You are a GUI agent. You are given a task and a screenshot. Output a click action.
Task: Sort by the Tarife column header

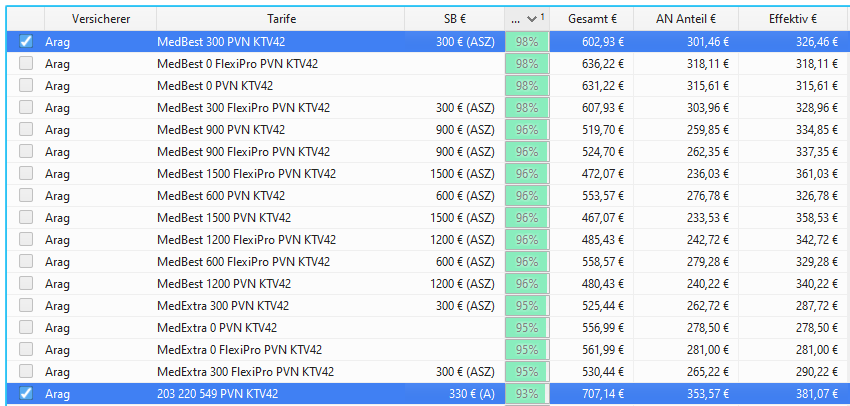(x=281, y=19)
